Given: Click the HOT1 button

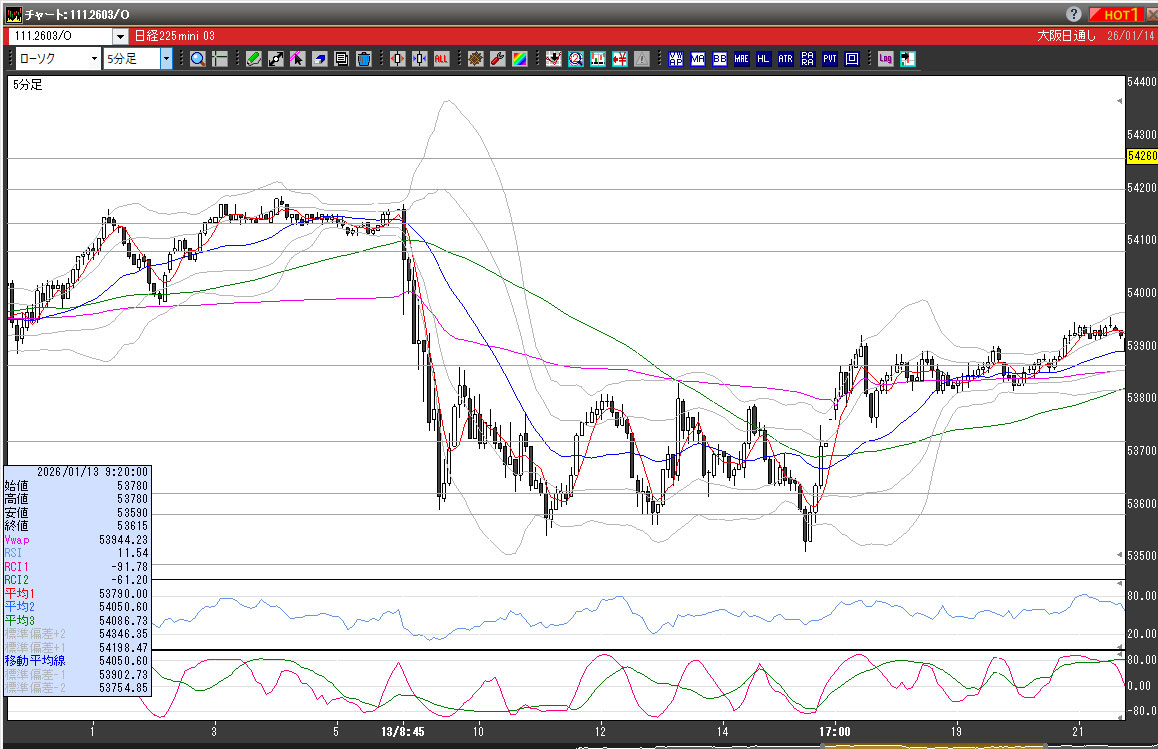Looking at the screenshot, I should coord(1116,14).
